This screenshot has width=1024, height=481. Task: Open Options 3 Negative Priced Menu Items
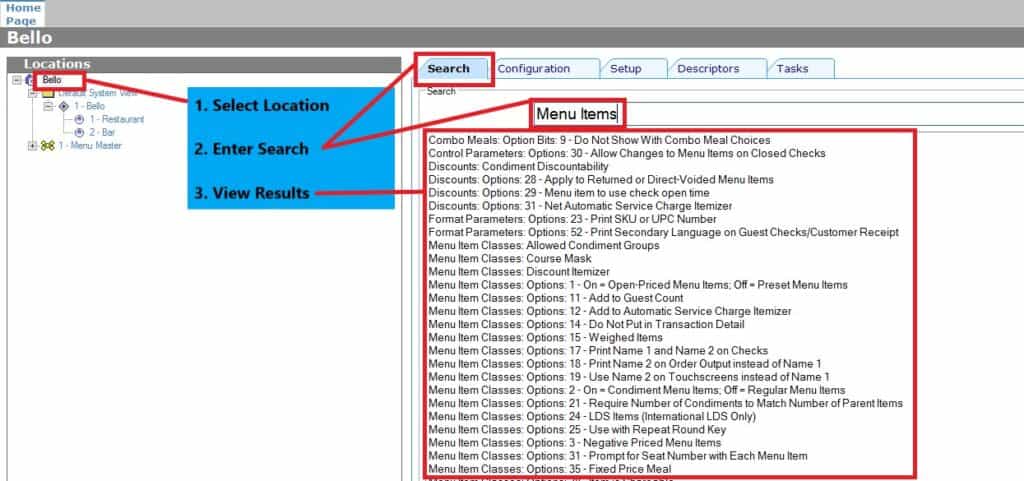(575, 442)
